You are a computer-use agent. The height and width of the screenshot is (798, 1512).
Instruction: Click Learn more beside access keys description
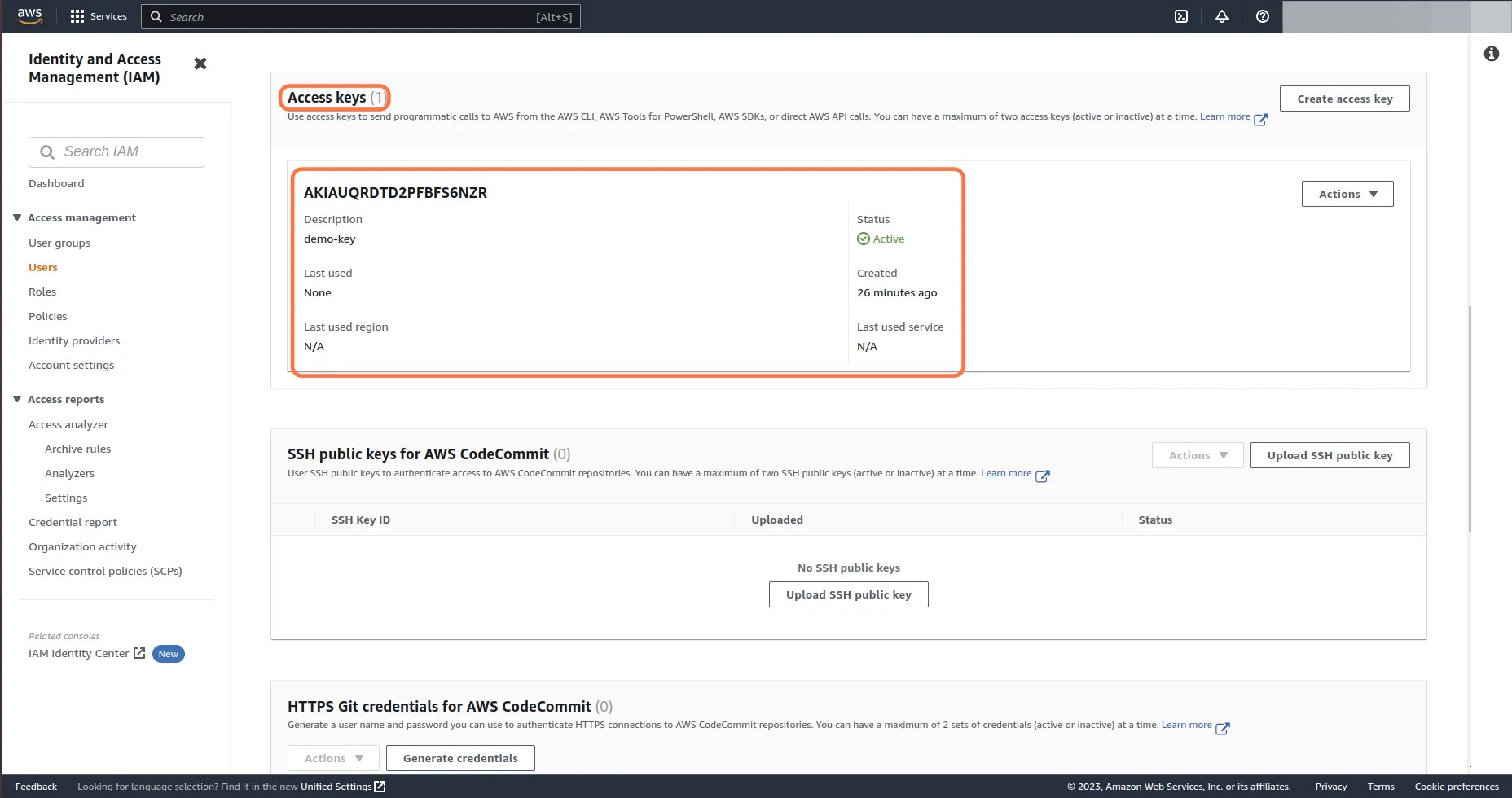1227,116
